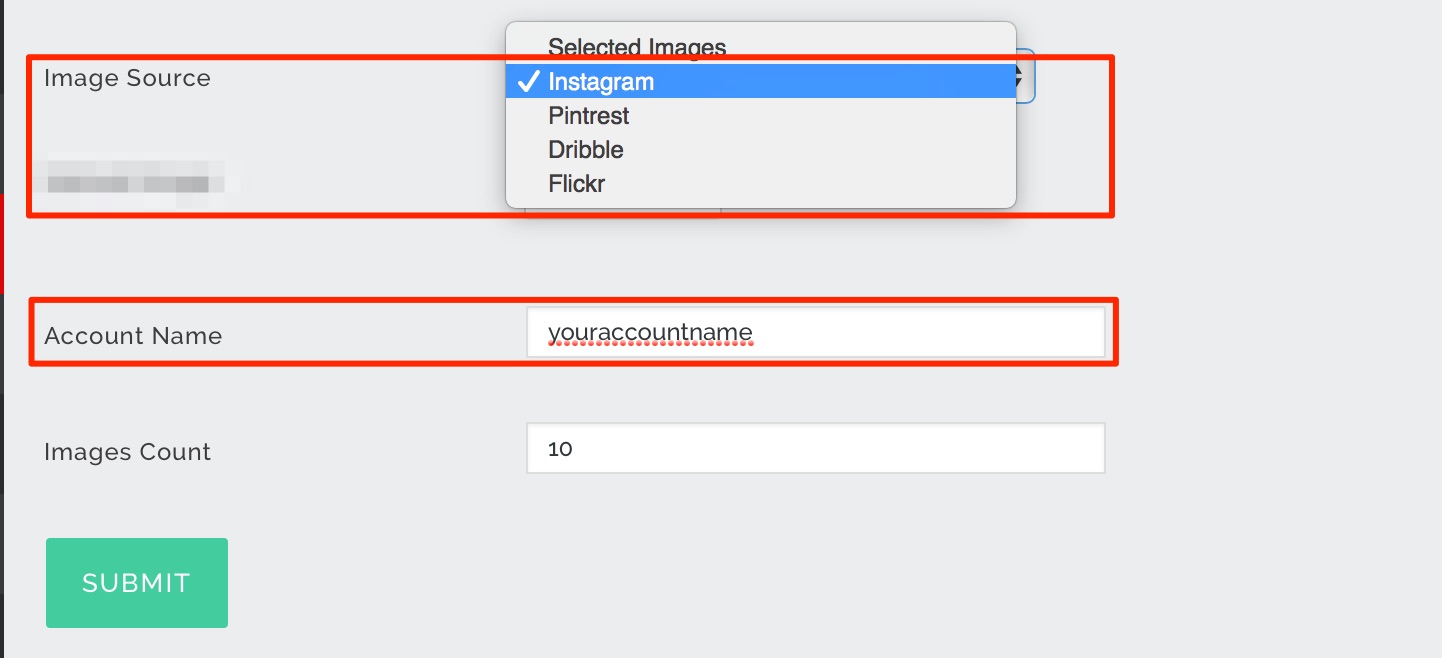The height and width of the screenshot is (658, 1442).
Task: Choose the Selected Images option
Action: coord(637,47)
